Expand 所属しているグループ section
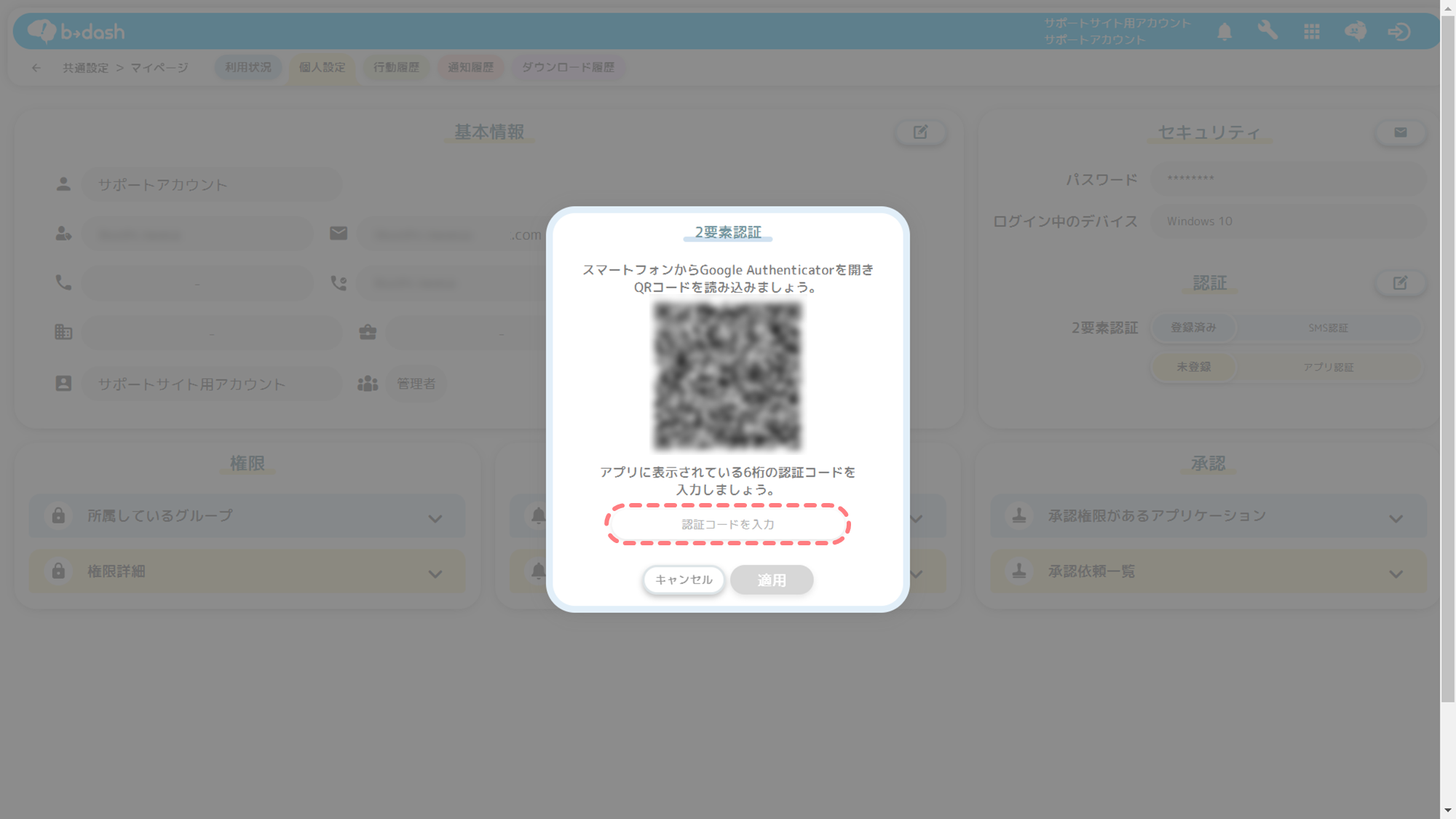 click(435, 518)
